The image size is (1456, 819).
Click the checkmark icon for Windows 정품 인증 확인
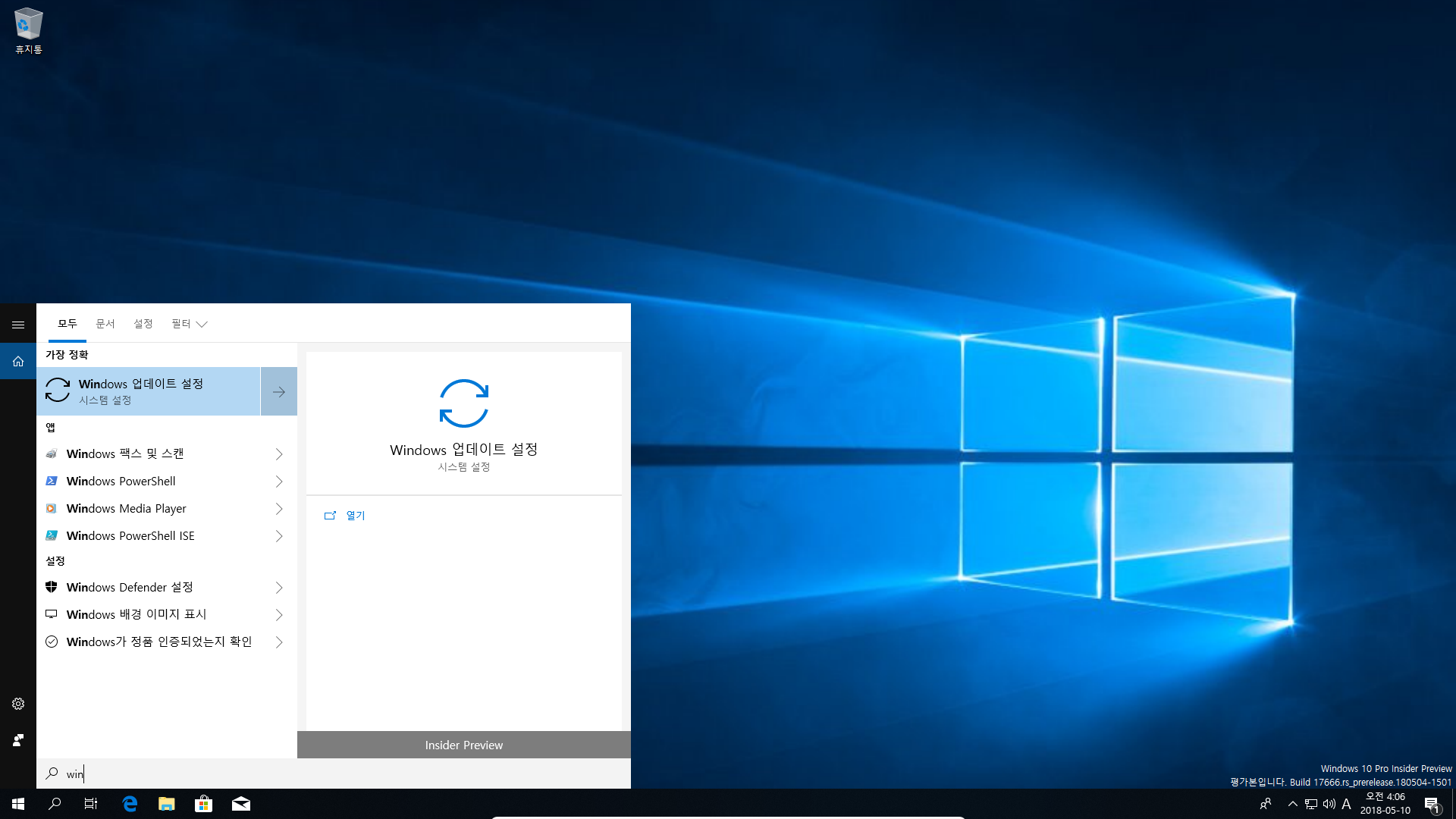pos(52,642)
